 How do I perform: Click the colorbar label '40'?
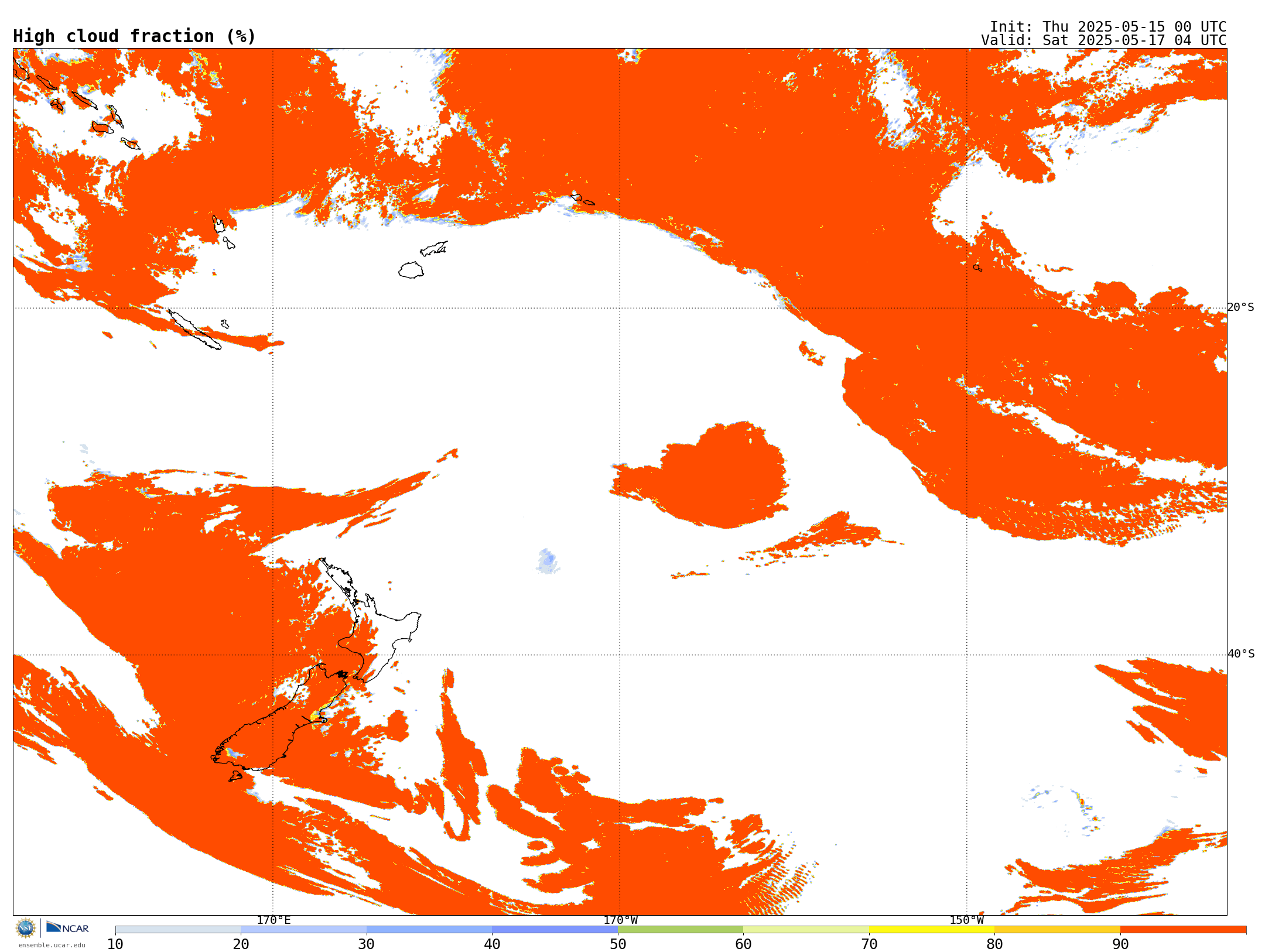(x=492, y=944)
